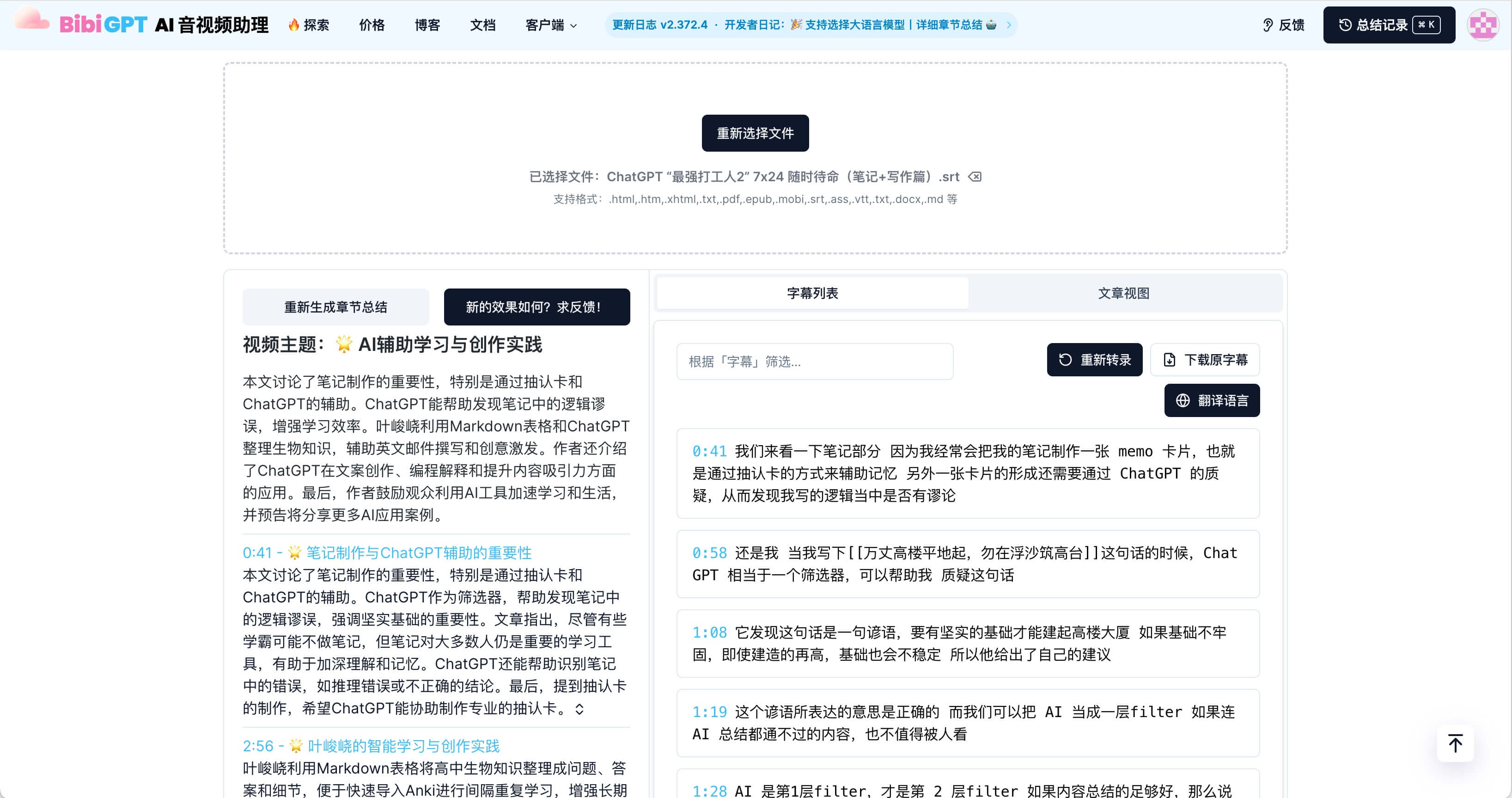The width and height of the screenshot is (1512, 798).
Task: Click the 翻译语言 globe button
Action: tap(1212, 400)
